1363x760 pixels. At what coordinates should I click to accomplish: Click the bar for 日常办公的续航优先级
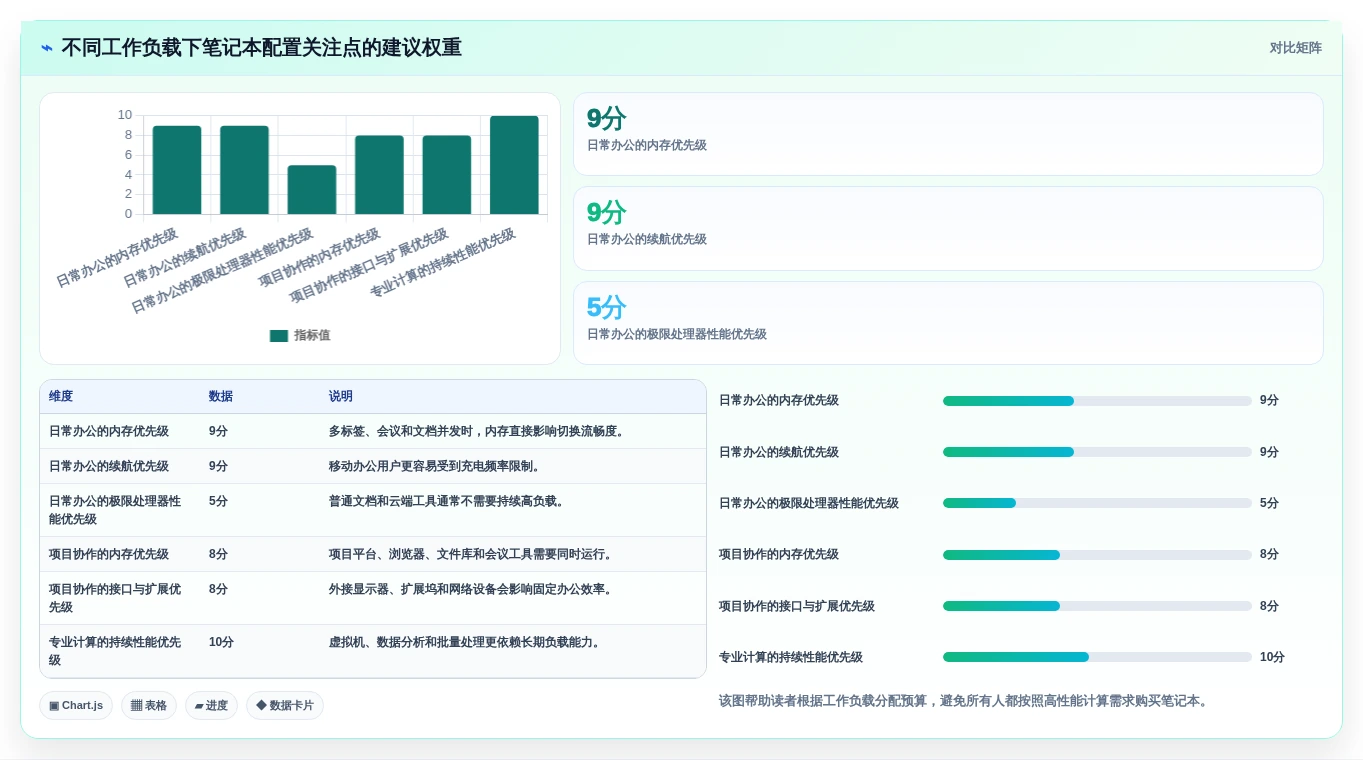pyautogui.click(x=244, y=170)
